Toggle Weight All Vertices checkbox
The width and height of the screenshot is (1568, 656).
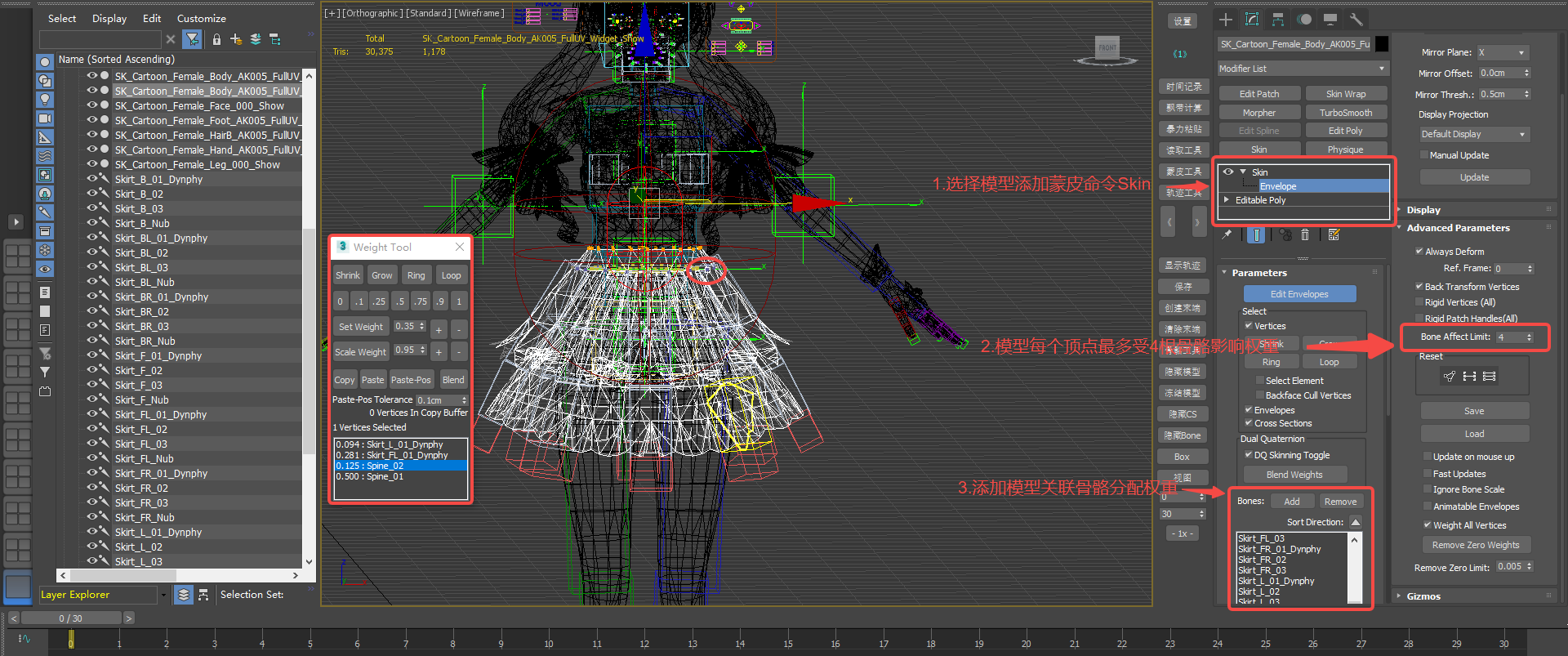pyautogui.click(x=1428, y=525)
